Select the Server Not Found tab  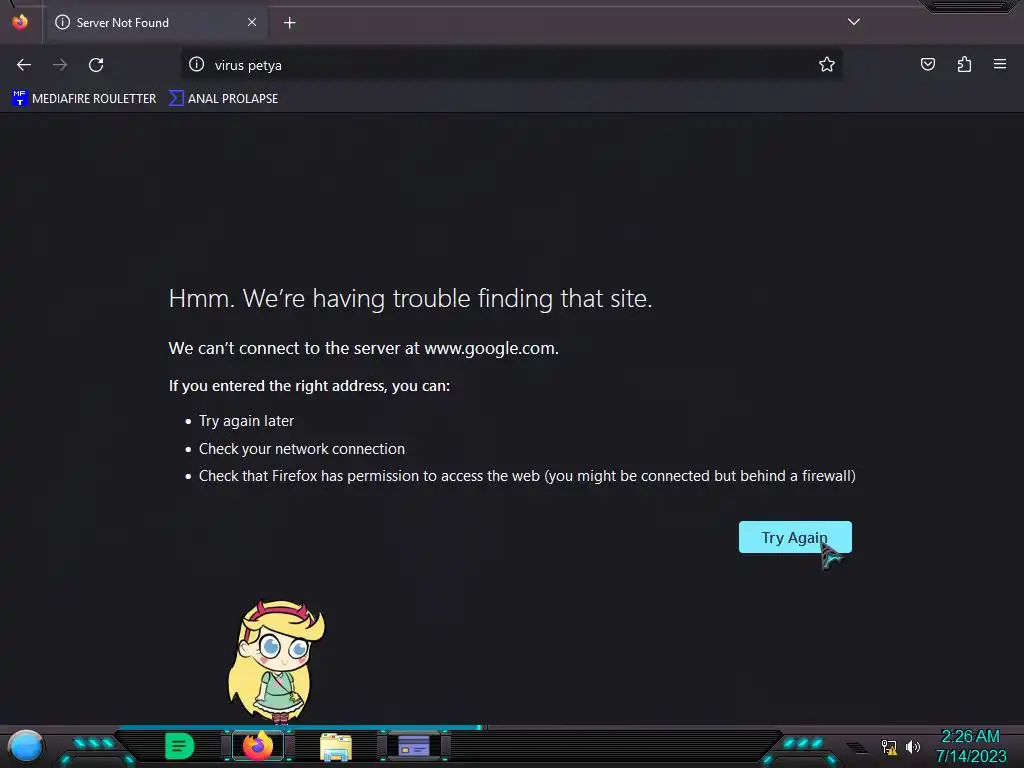point(157,23)
